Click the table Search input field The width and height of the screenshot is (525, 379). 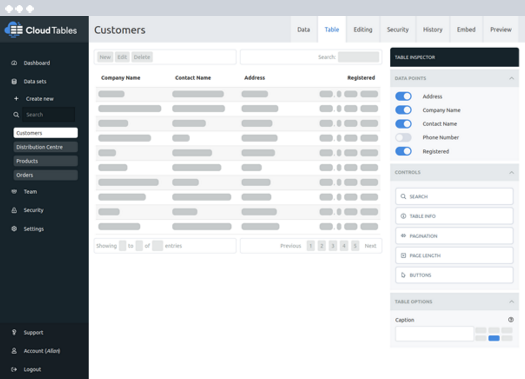coord(359,57)
